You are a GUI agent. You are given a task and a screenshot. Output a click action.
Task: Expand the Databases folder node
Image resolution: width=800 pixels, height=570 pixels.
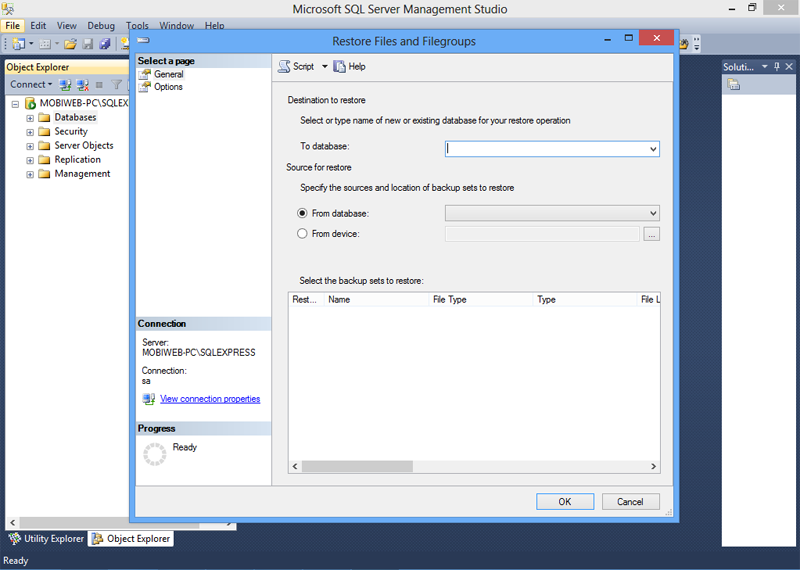tap(30, 118)
